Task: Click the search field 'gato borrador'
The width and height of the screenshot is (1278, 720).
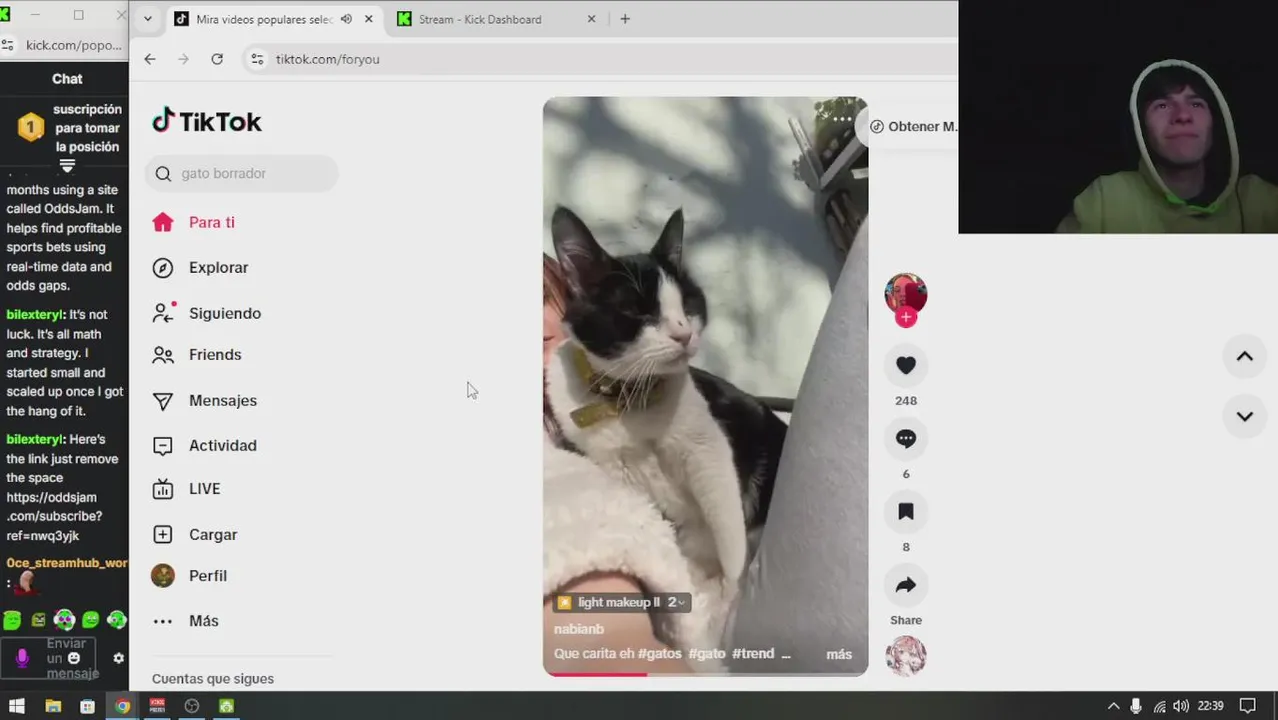Action: pyautogui.click(x=241, y=174)
